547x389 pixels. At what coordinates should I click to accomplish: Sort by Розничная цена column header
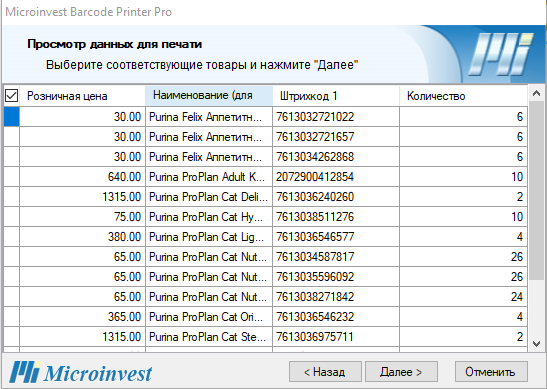[x=82, y=96]
